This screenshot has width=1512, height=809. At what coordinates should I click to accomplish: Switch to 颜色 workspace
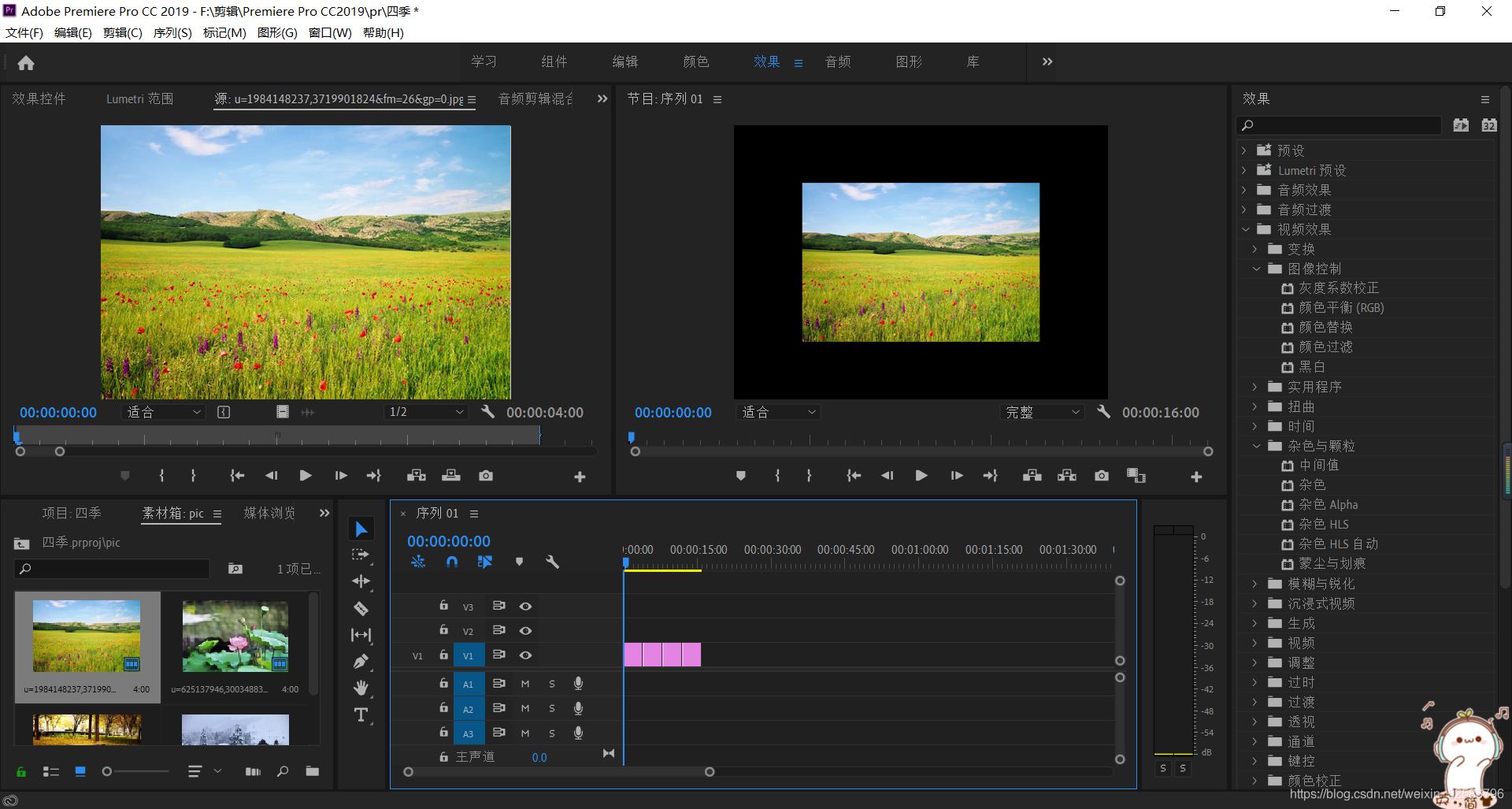click(x=696, y=61)
